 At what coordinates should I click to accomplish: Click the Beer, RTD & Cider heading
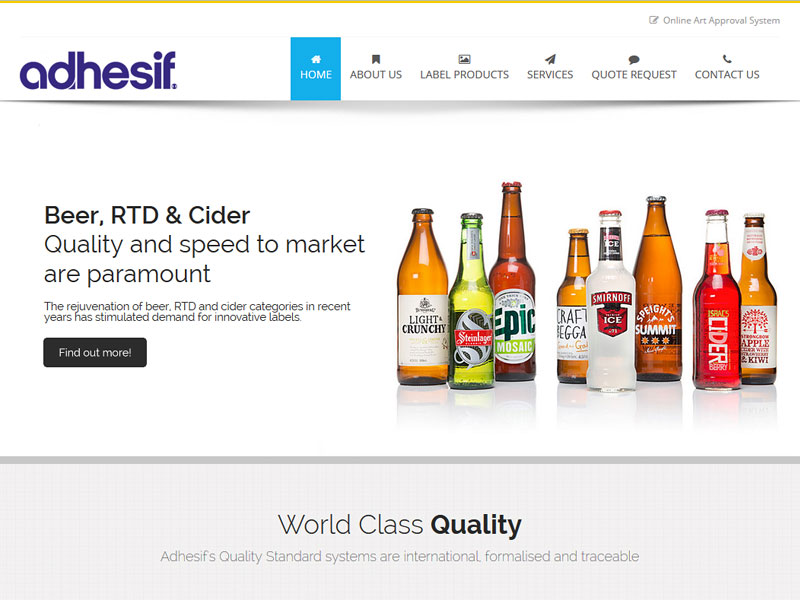(147, 215)
